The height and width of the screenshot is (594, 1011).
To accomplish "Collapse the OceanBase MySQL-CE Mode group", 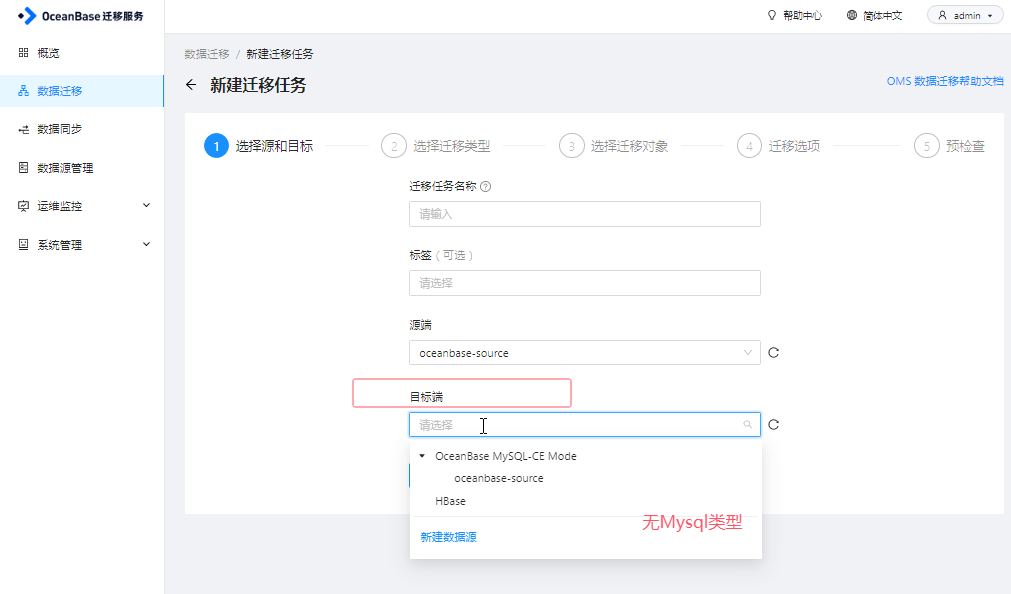I will [422, 456].
